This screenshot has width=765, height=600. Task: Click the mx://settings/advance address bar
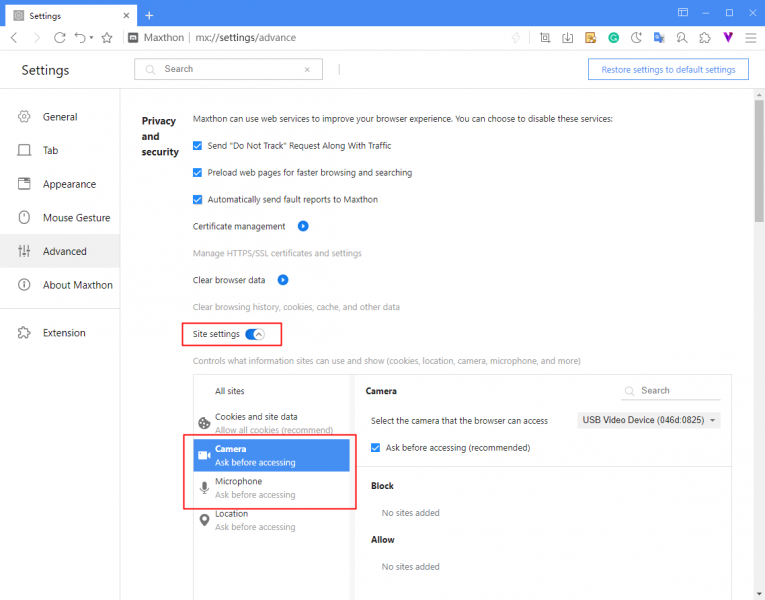[245, 38]
